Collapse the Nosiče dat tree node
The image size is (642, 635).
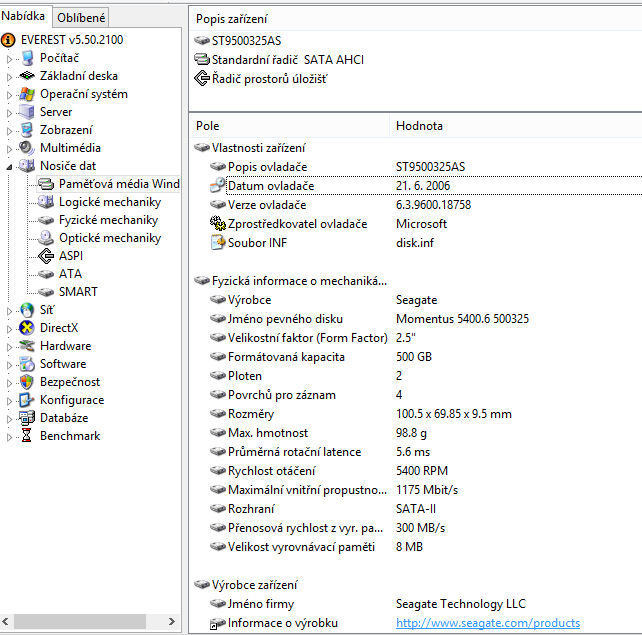[x=10, y=166]
